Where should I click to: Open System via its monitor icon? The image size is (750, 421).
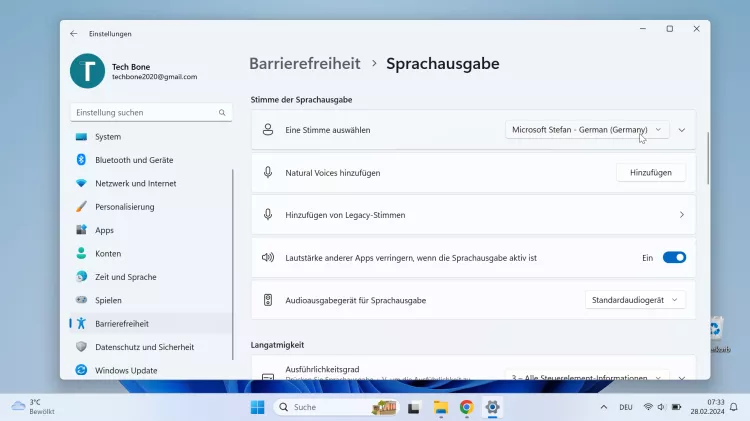coord(81,137)
